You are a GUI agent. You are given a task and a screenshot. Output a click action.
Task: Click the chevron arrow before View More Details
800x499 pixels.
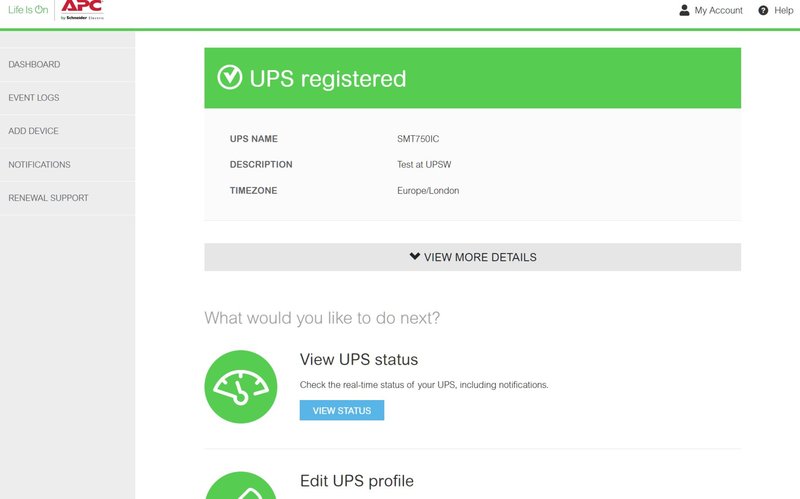(415, 256)
